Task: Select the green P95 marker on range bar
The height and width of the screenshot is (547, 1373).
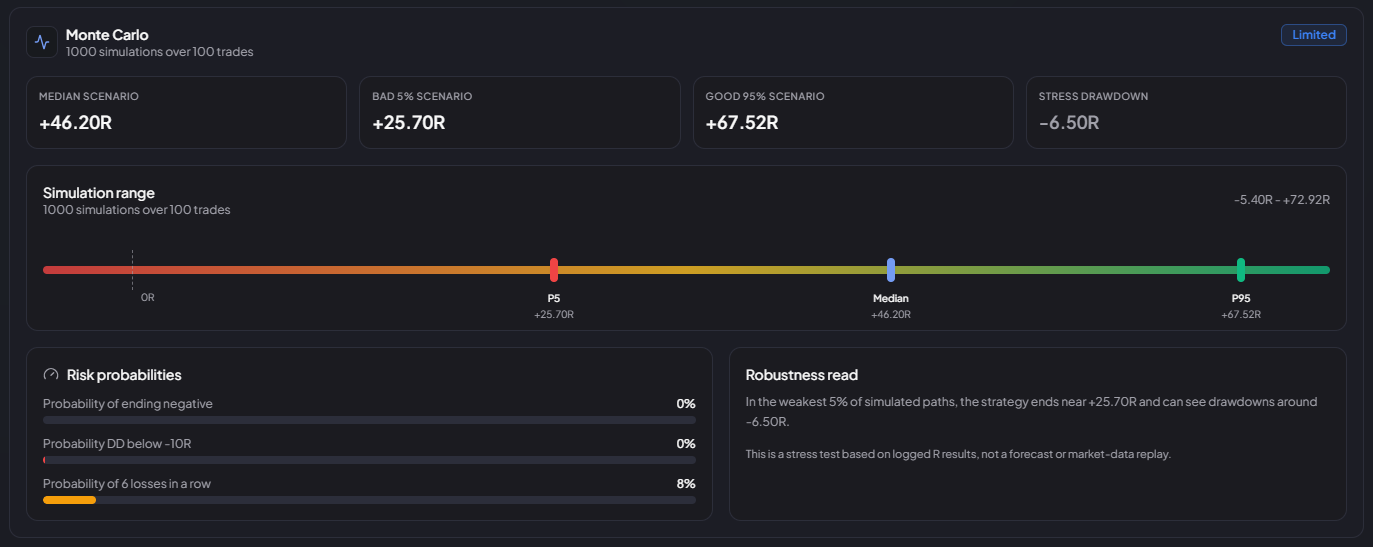Action: (x=1241, y=270)
